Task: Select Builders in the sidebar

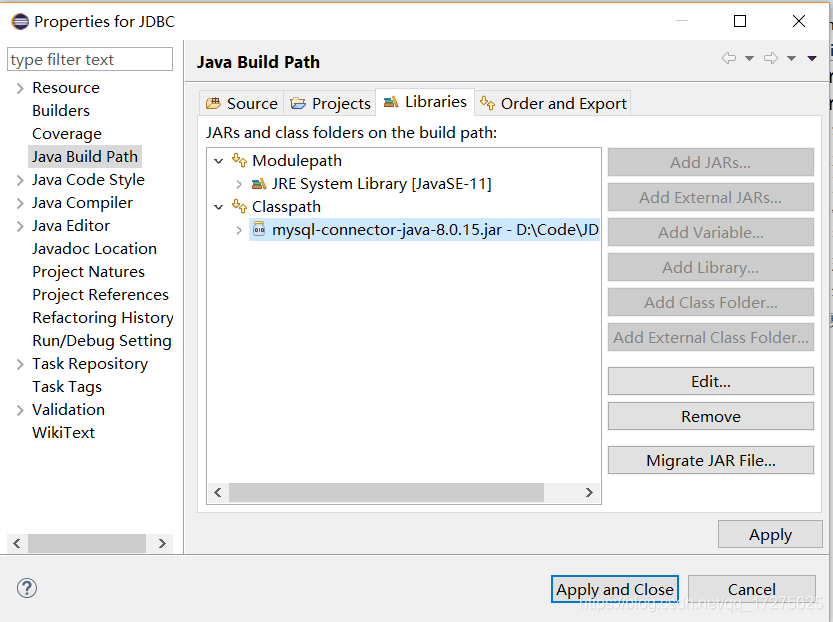Action: (x=61, y=110)
